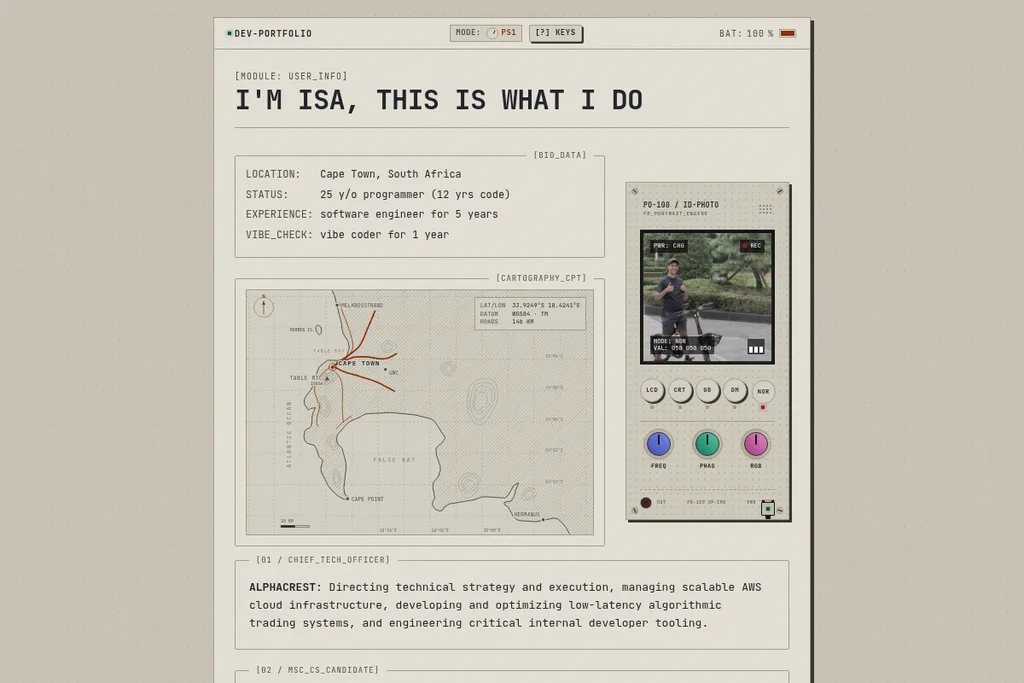The height and width of the screenshot is (683, 1024).
Task: Adjust the pink RGB knob
Action: 756,444
